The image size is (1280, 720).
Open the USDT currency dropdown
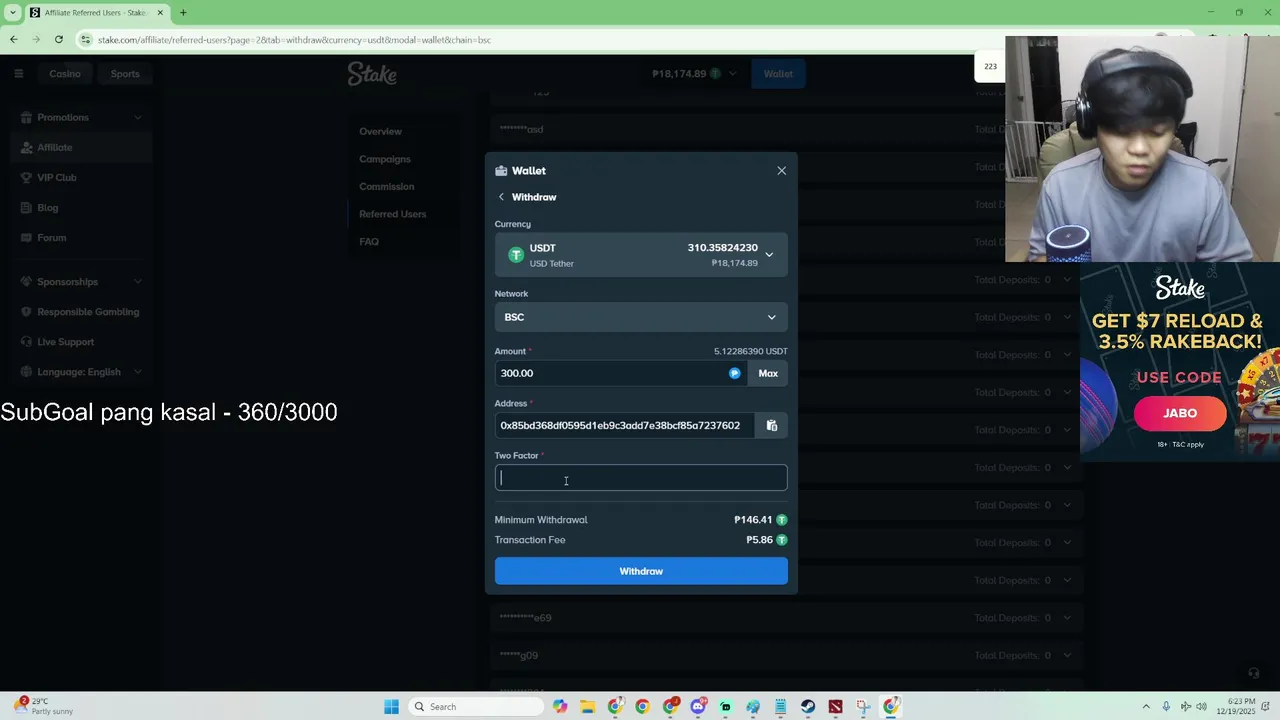[x=641, y=255]
